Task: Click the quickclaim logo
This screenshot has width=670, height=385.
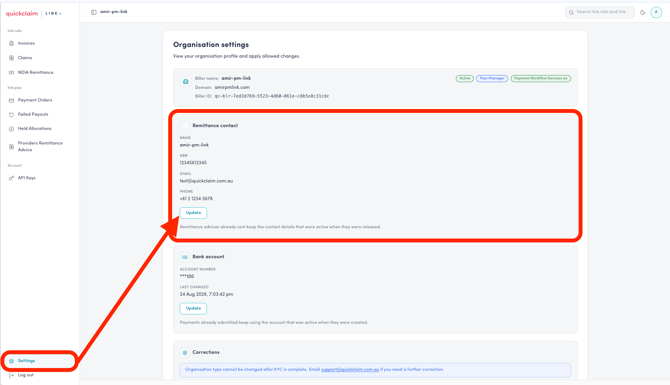Action: (22, 13)
